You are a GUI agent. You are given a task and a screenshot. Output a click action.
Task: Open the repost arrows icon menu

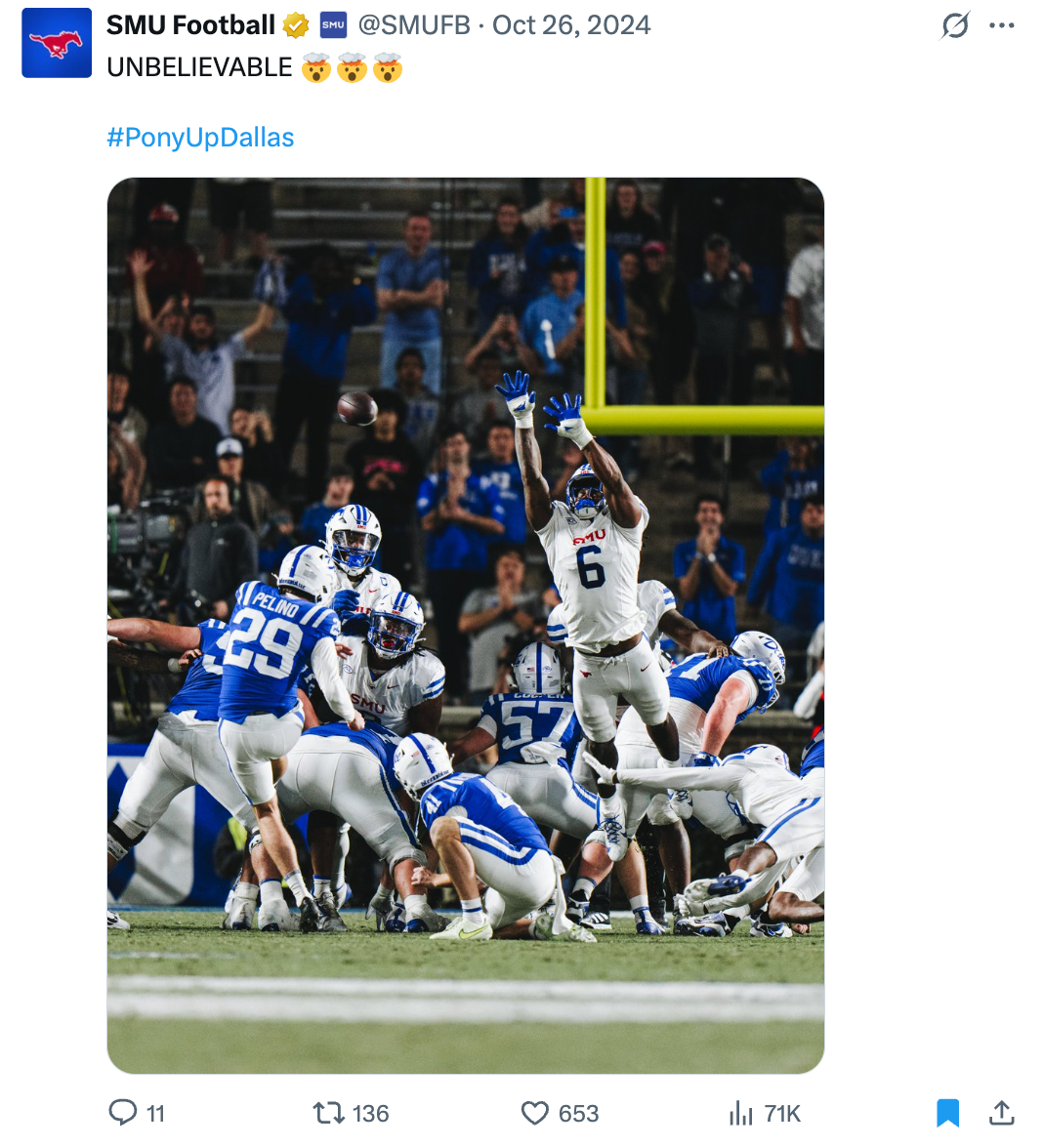tap(327, 1113)
